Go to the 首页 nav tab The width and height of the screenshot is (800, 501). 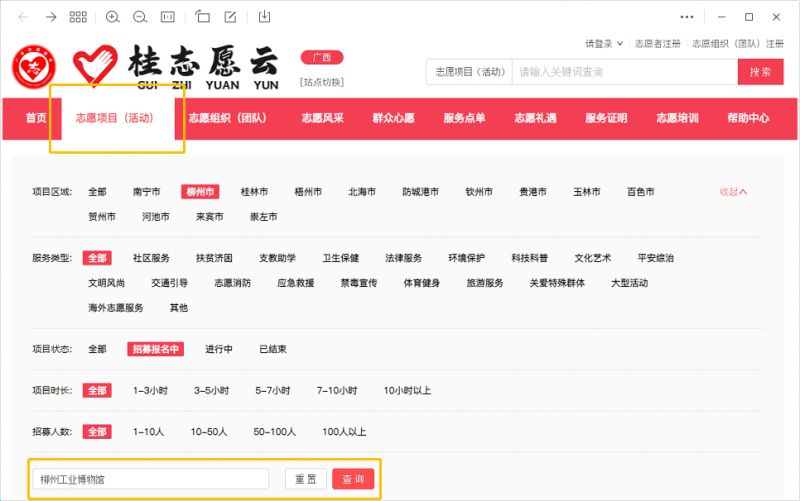click(x=36, y=118)
